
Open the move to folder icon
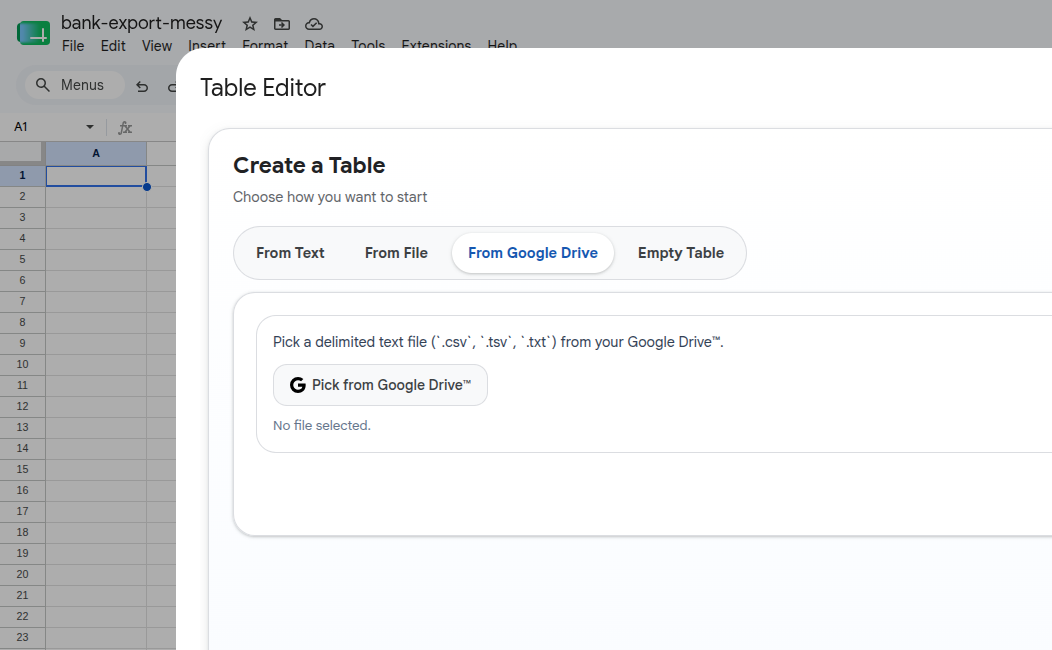coord(282,24)
